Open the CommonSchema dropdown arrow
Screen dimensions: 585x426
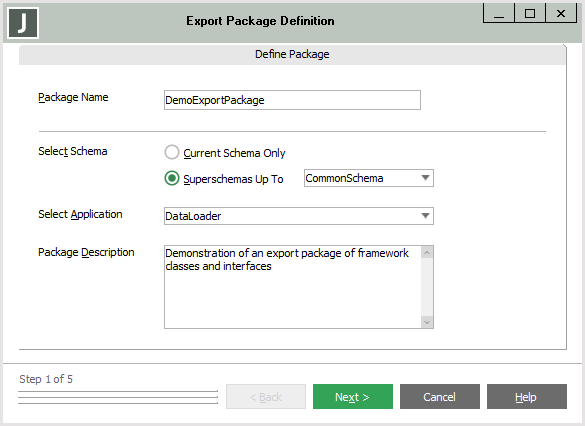[425, 178]
